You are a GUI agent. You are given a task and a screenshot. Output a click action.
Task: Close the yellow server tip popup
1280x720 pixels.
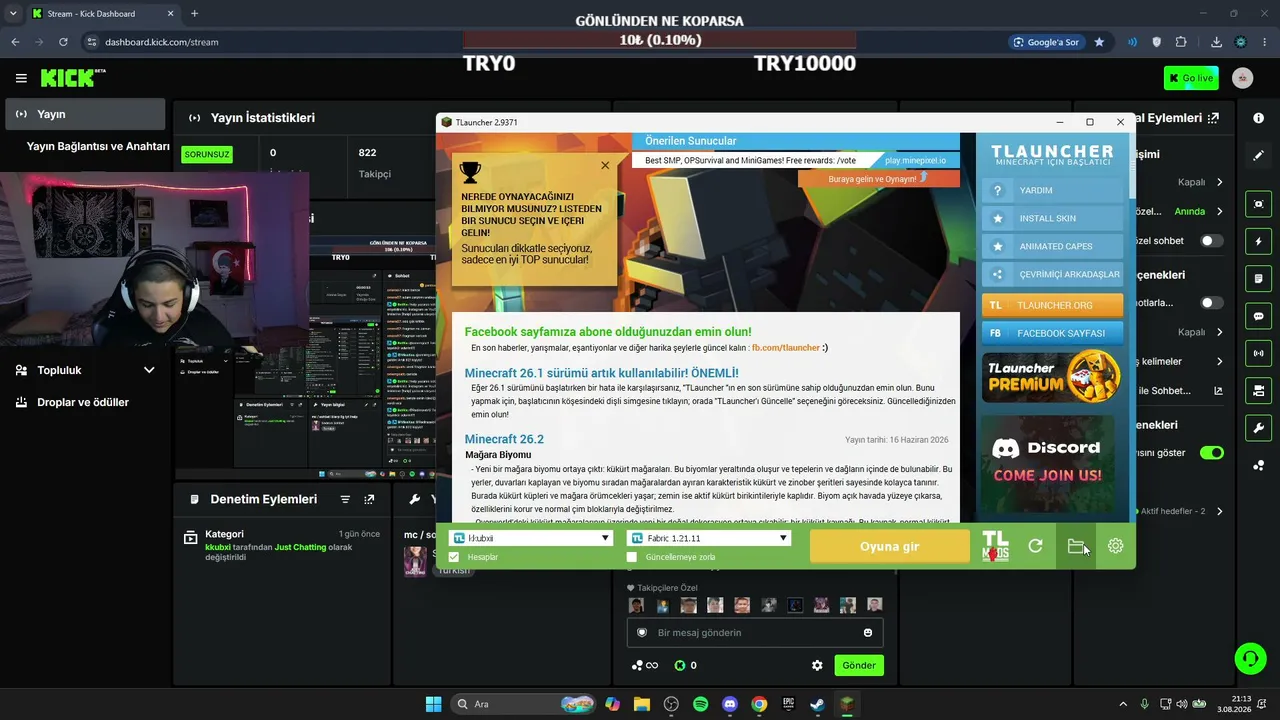click(605, 166)
